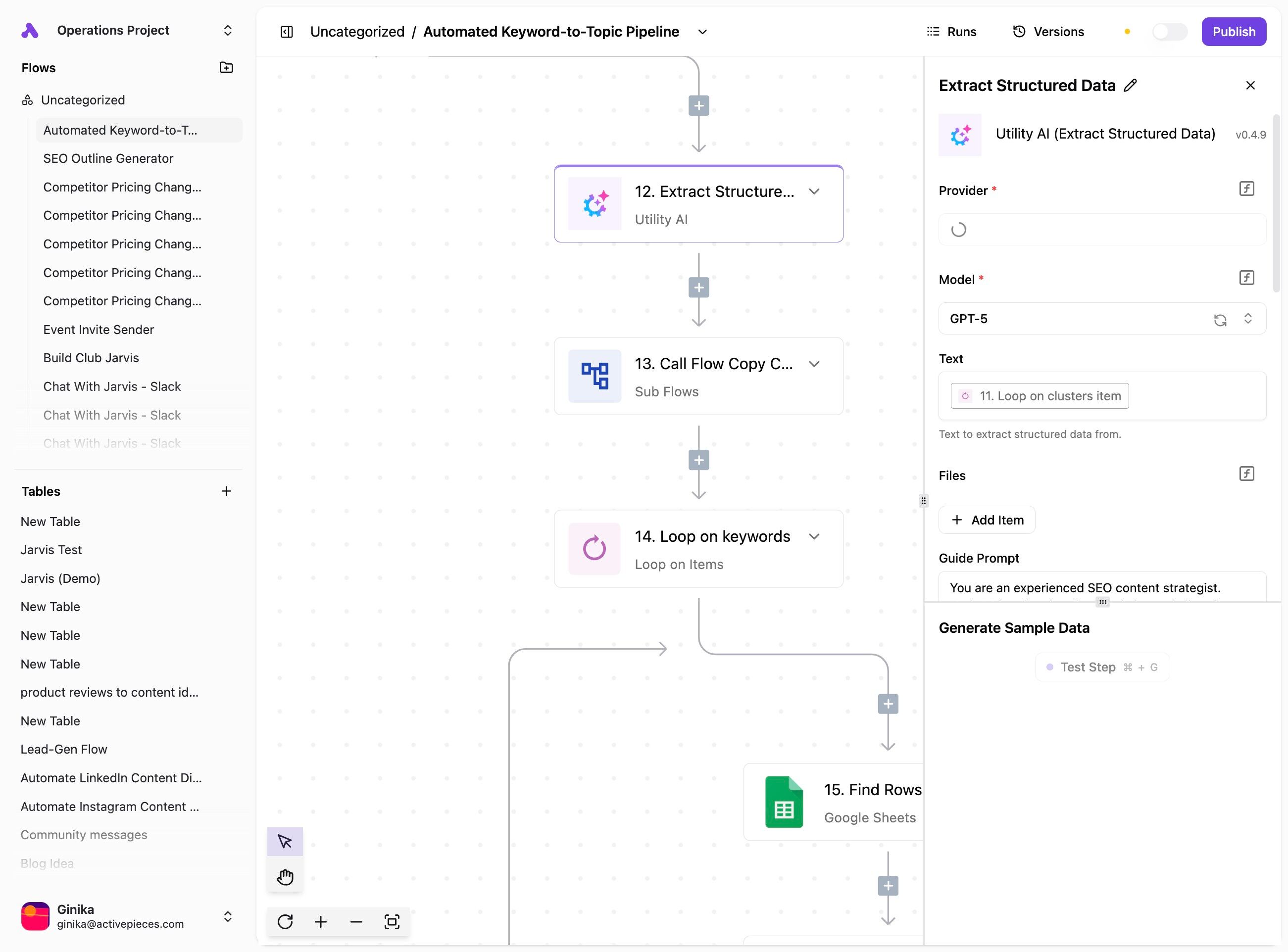This screenshot has height=952, width=1288.
Task: Add a new table with plus icon
Action: (226, 491)
